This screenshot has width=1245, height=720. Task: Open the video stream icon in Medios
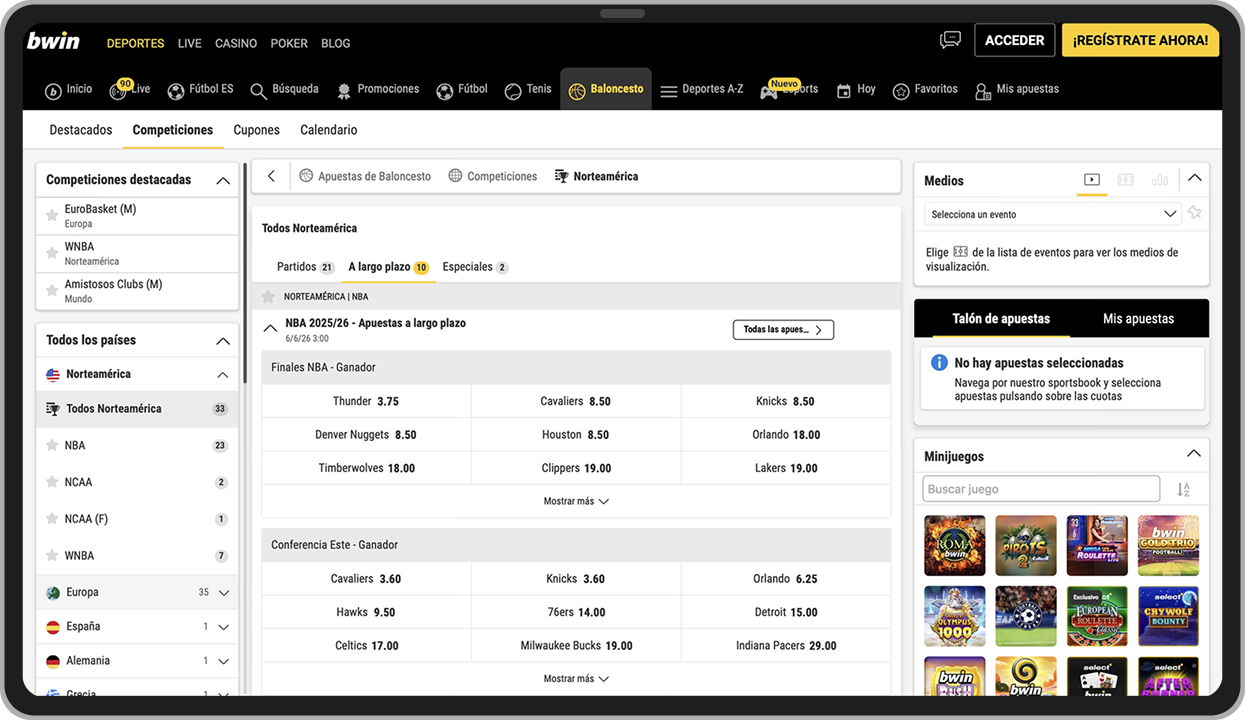(x=1092, y=180)
